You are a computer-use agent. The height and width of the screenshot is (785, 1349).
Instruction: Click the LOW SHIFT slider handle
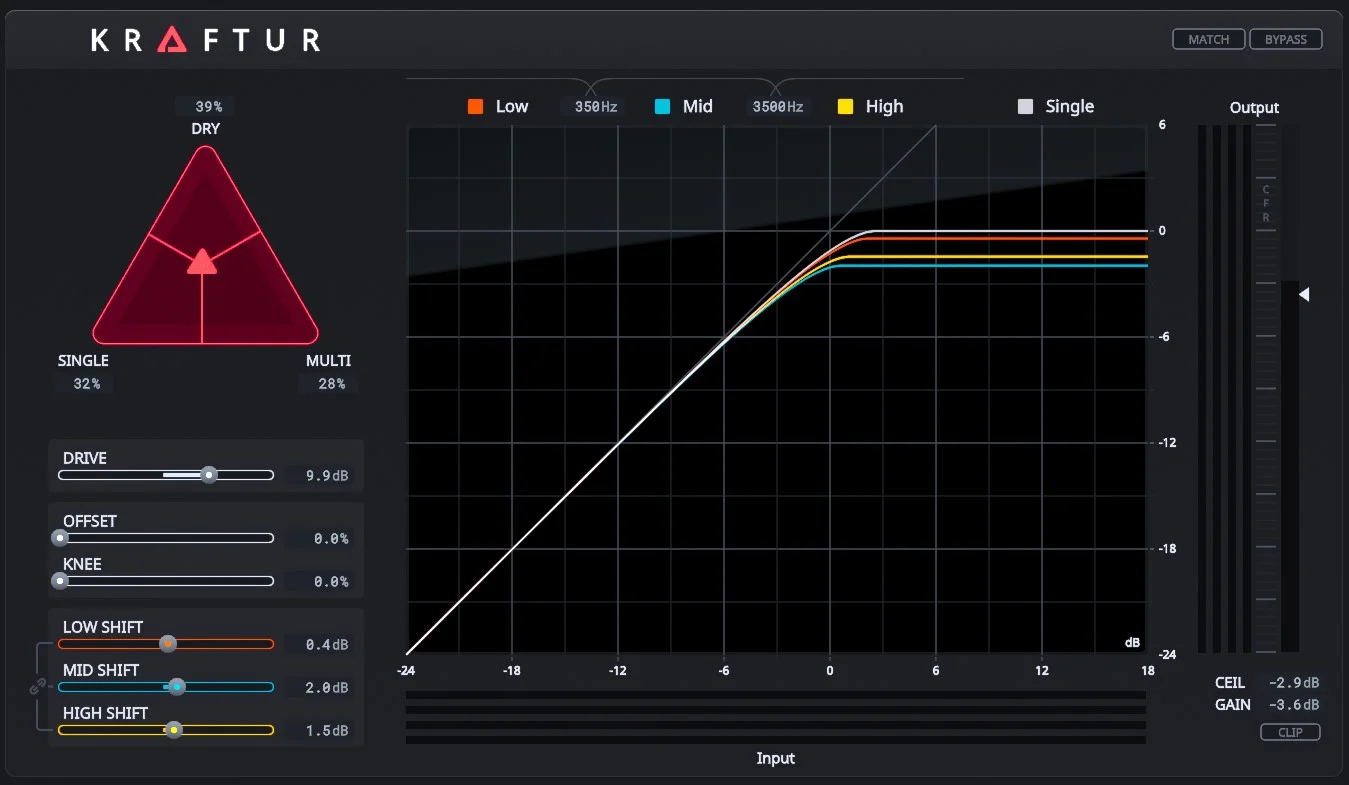click(168, 644)
